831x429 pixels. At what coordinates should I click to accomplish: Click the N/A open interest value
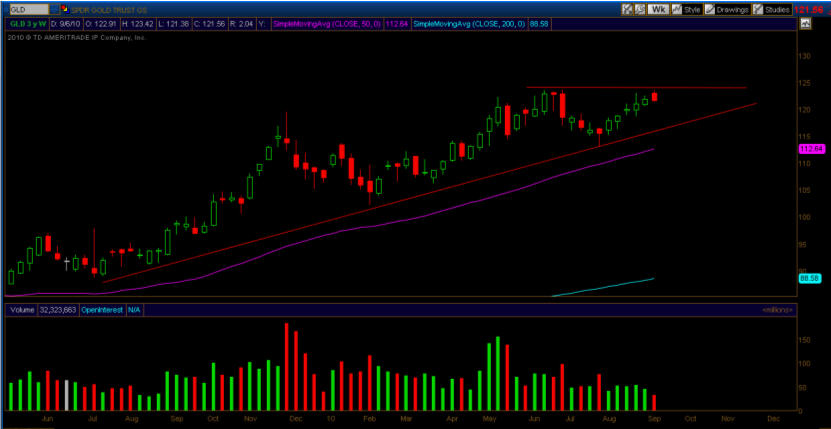134,310
